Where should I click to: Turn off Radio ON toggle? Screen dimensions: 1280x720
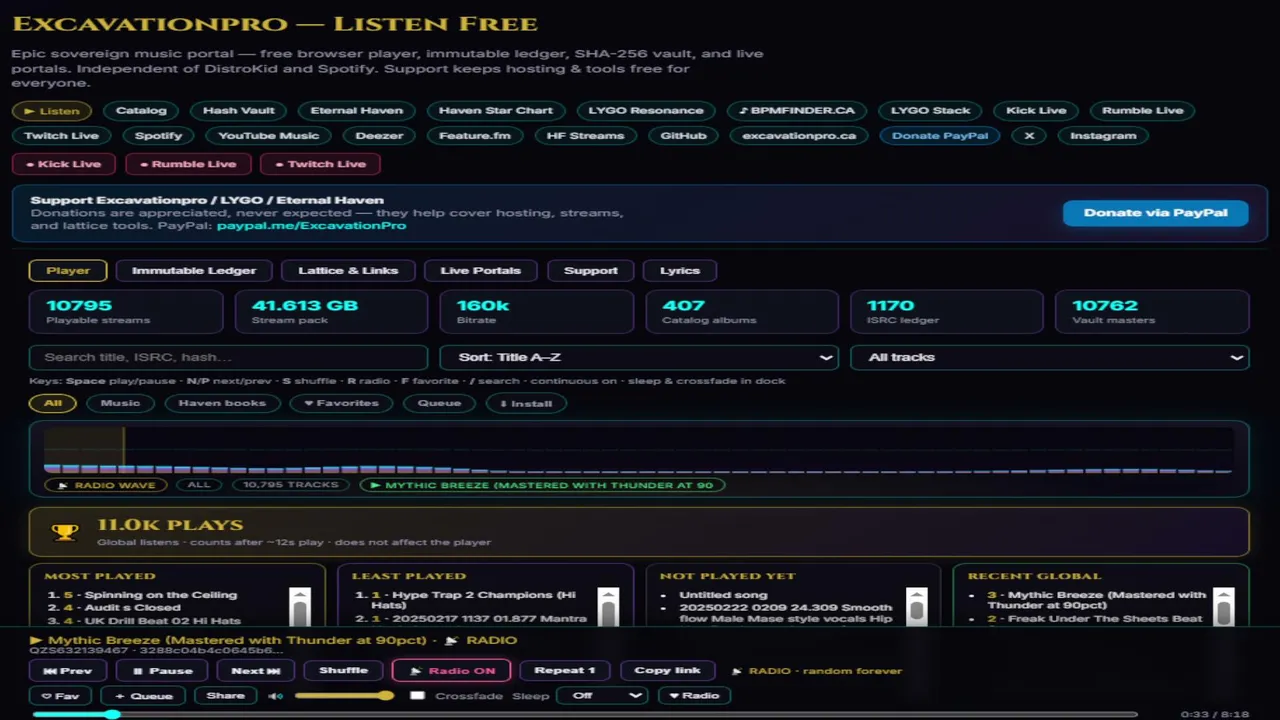click(x=451, y=671)
